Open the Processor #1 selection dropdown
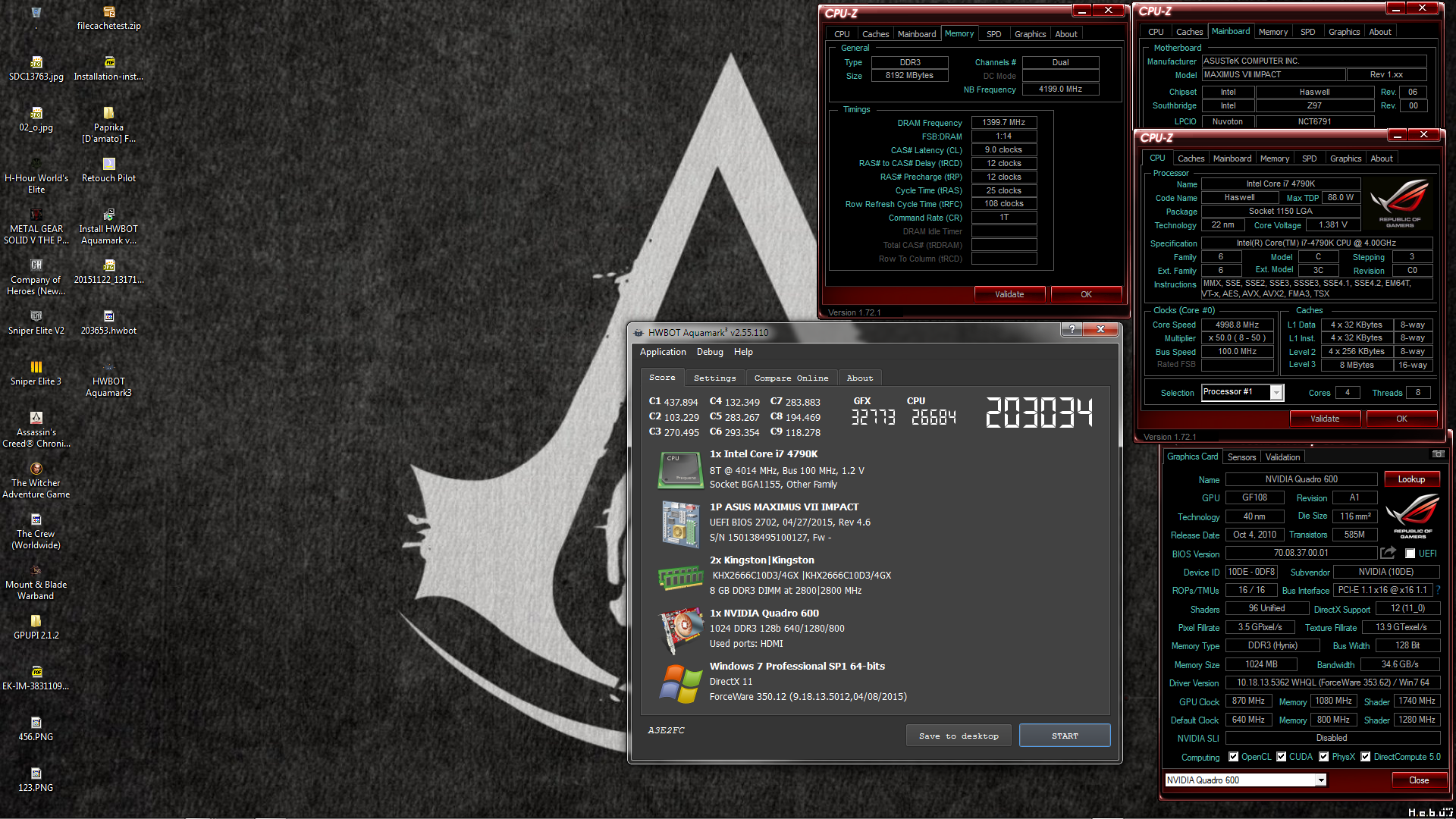The width and height of the screenshot is (1456, 819). point(1276,393)
